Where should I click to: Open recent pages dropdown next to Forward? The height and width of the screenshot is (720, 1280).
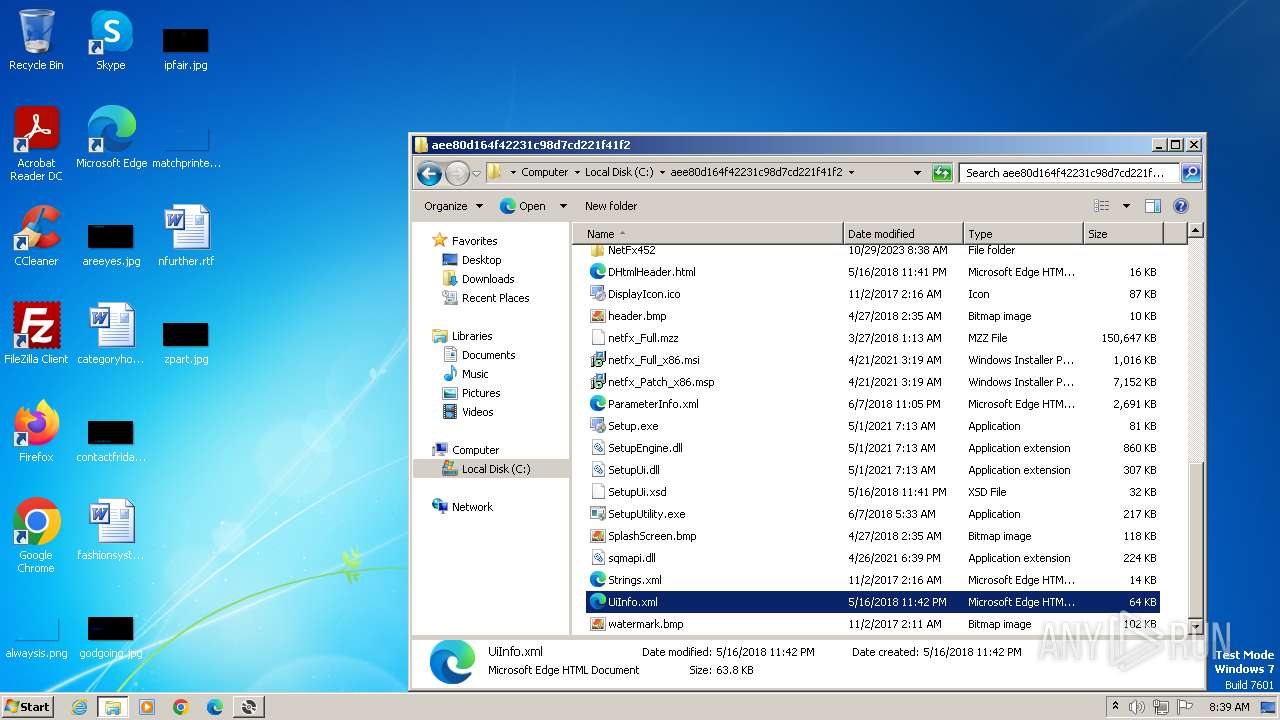point(477,173)
